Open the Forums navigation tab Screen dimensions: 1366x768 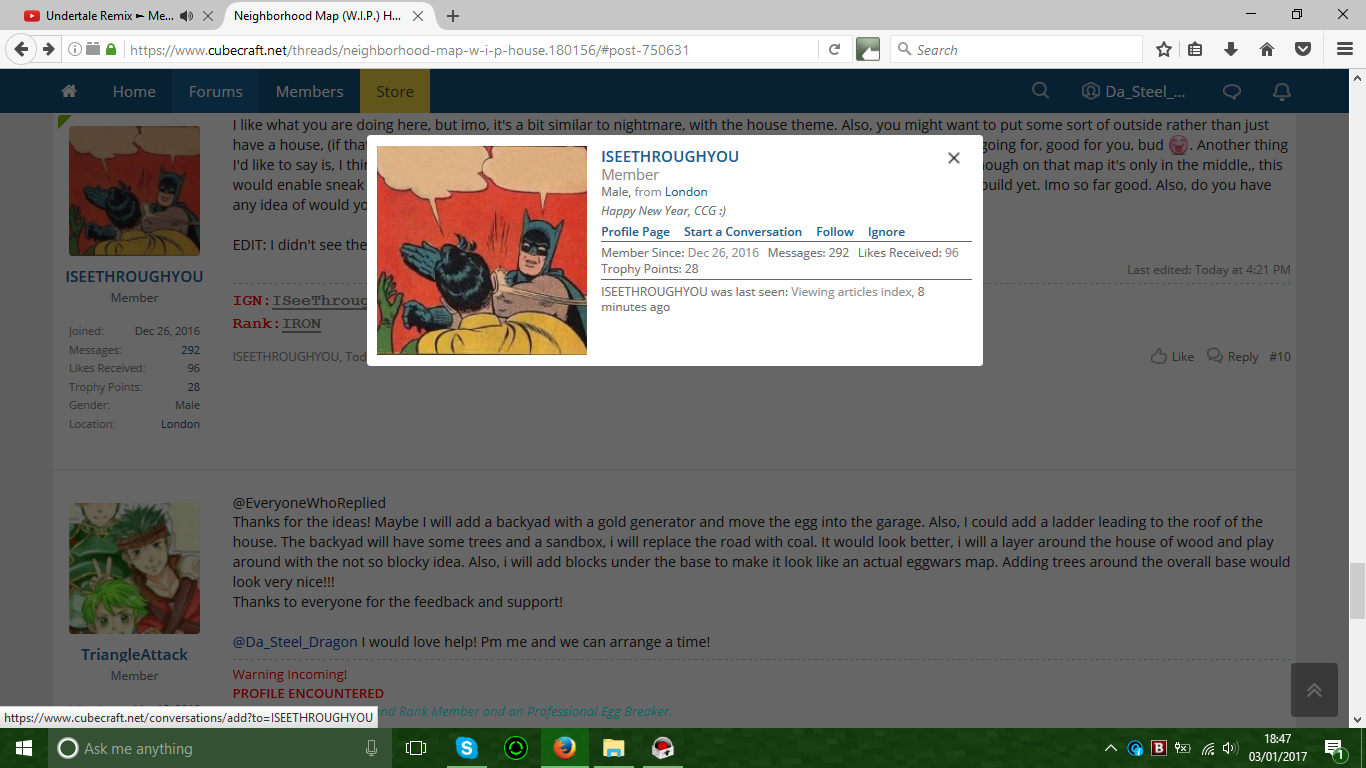click(x=216, y=91)
